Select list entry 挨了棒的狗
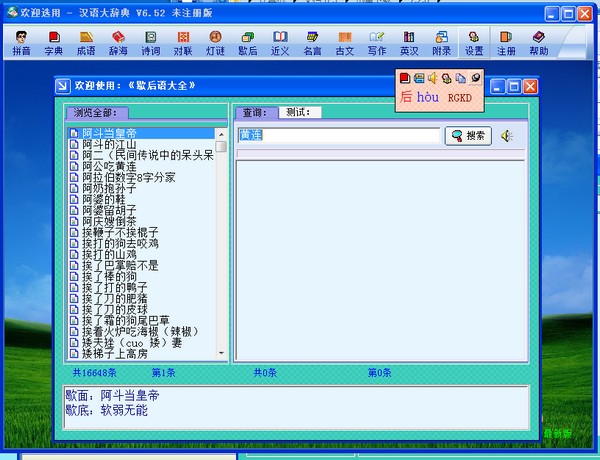 point(141,276)
